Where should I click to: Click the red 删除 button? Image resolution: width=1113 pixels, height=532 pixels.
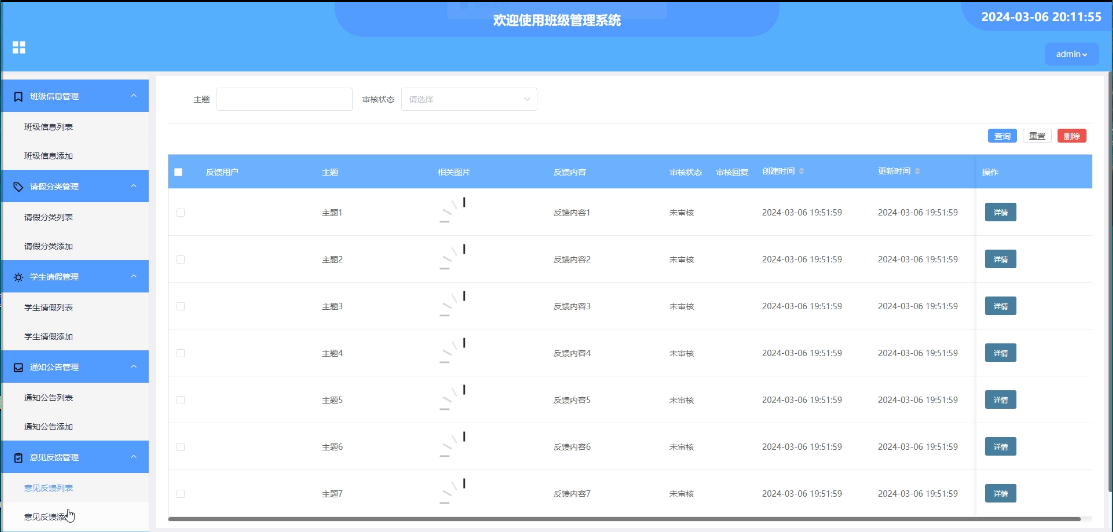pos(1072,136)
